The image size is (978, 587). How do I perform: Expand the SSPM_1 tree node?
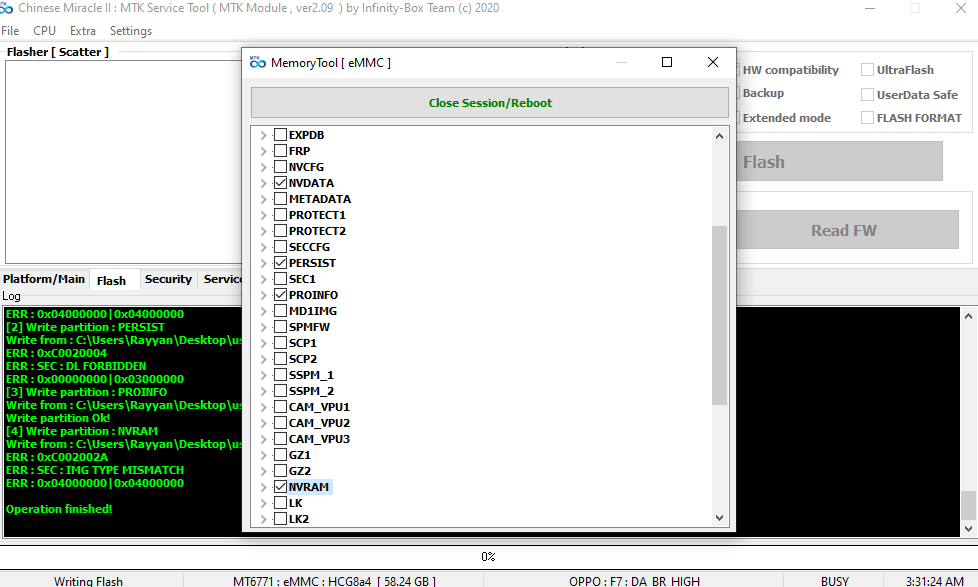[x=263, y=375]
